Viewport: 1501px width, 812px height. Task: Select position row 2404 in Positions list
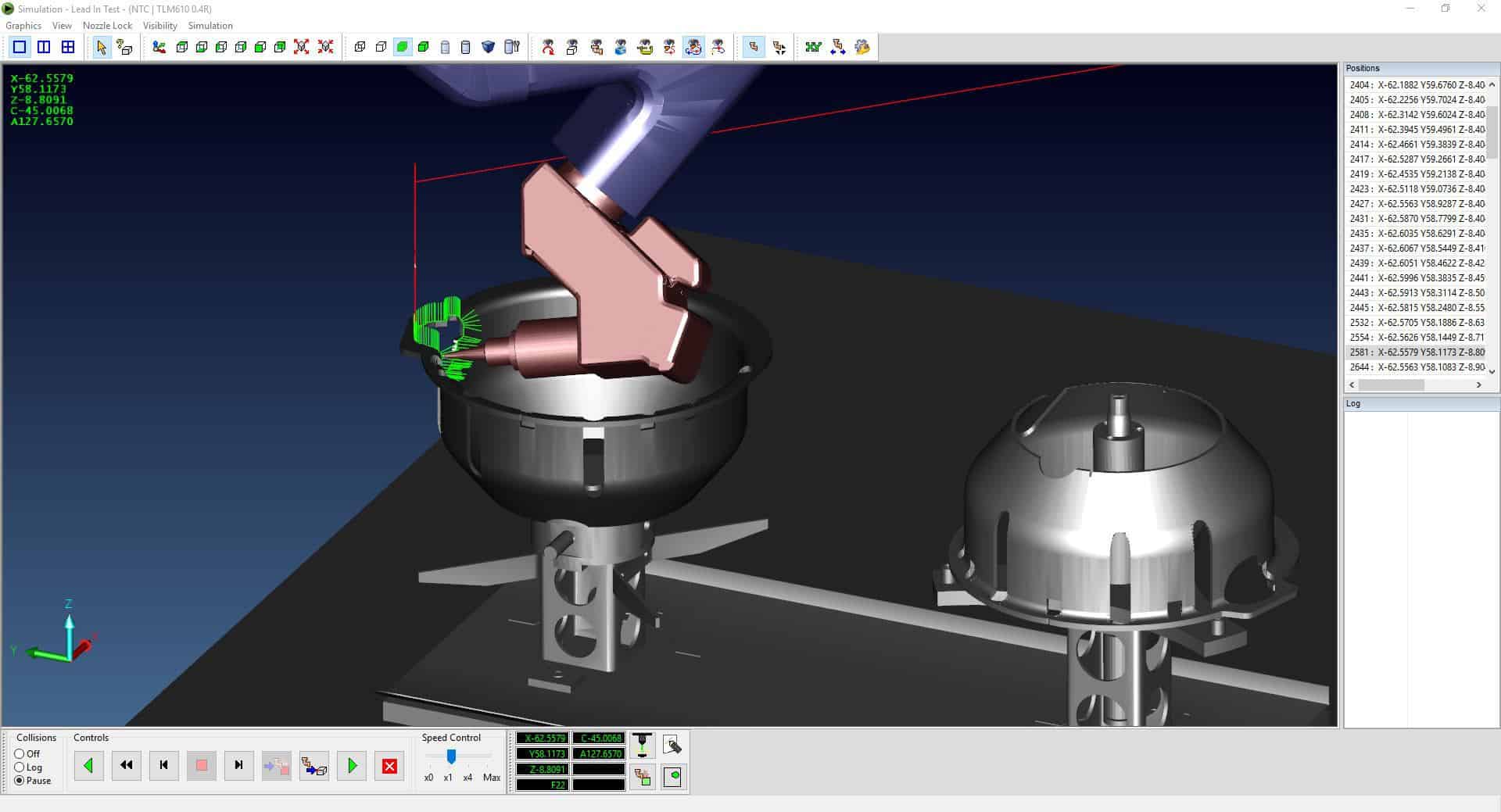pyautogui.click(x=1416, y=84)
